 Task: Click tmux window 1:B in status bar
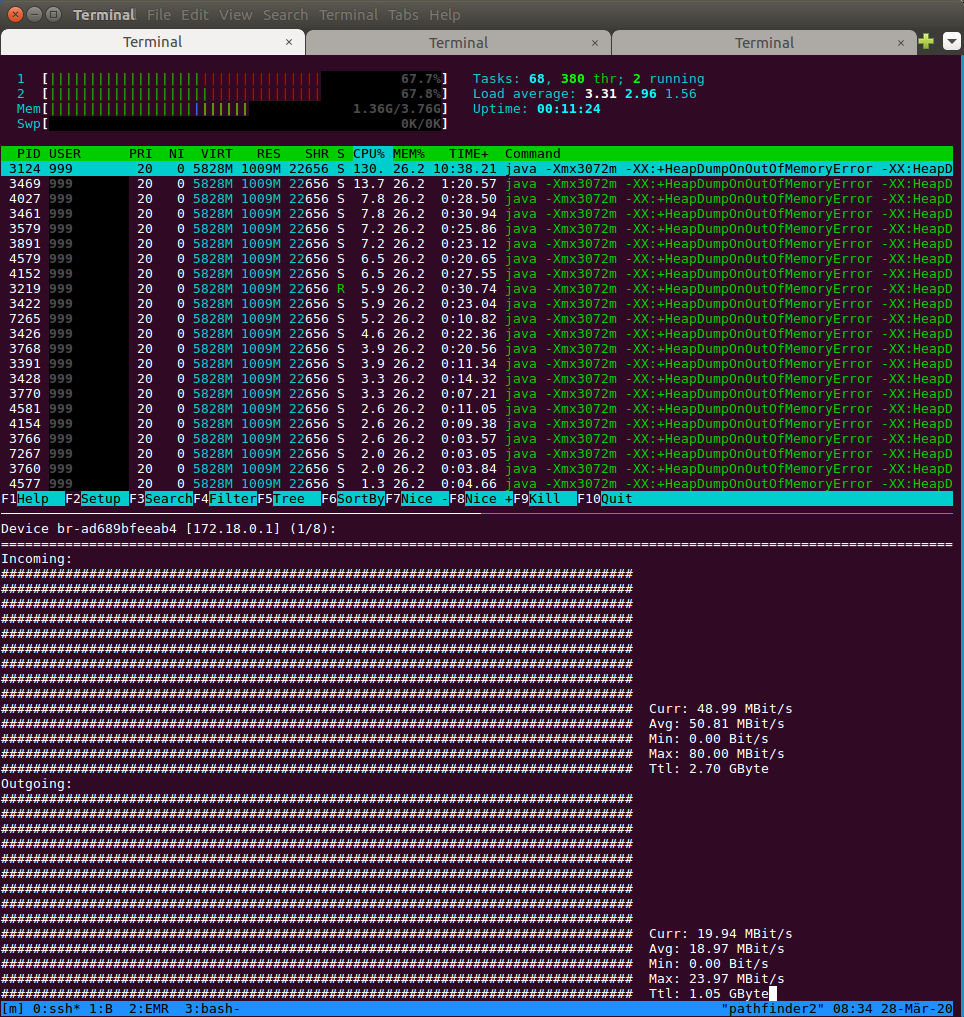tap(101, 1009)
